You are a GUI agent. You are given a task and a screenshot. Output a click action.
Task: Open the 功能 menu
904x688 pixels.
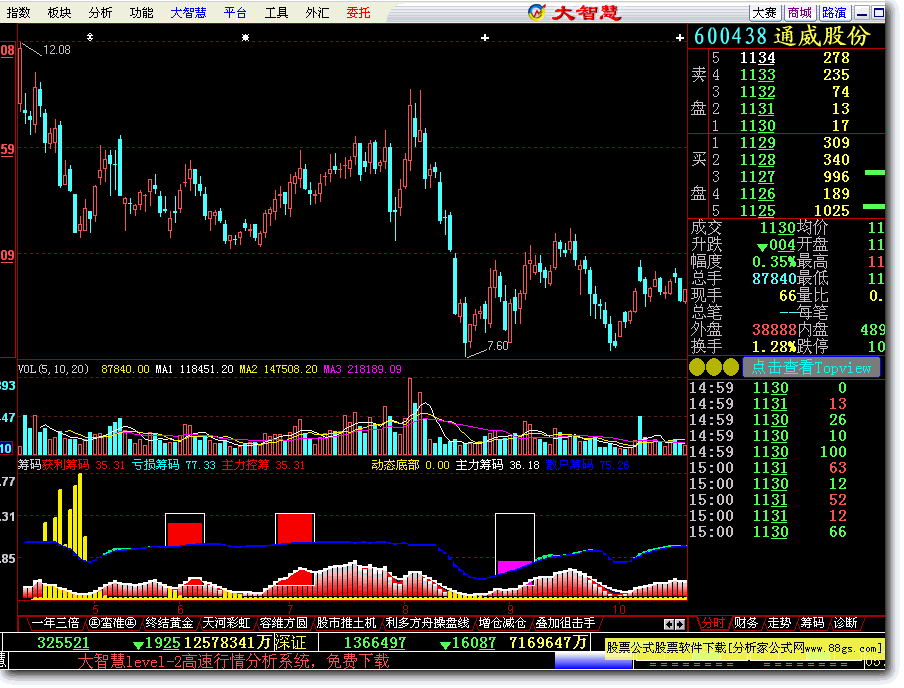141,12
